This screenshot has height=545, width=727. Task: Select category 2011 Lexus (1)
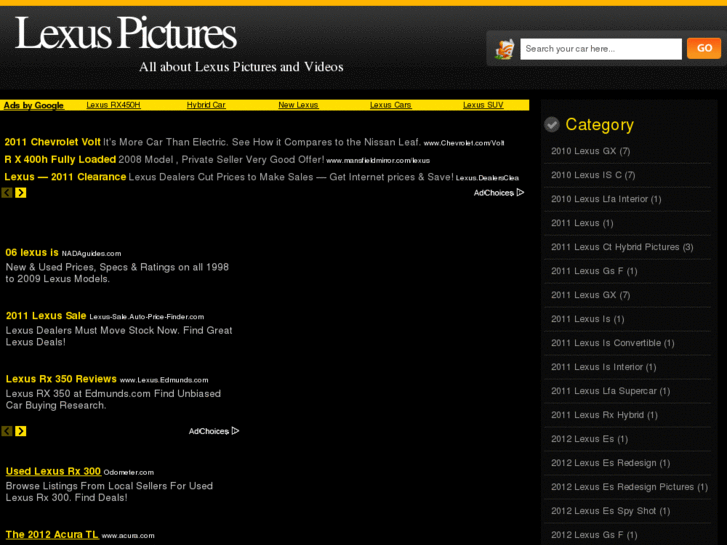[582, 223]
